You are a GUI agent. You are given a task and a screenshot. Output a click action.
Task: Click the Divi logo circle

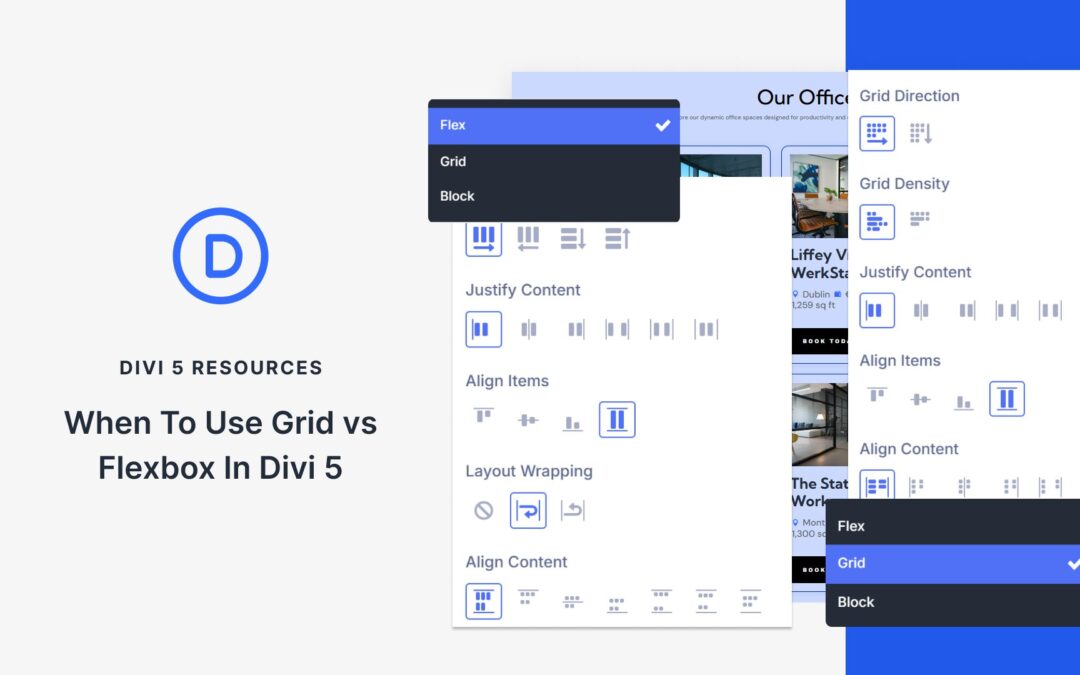pyautogui.click(x=220, y=255)
